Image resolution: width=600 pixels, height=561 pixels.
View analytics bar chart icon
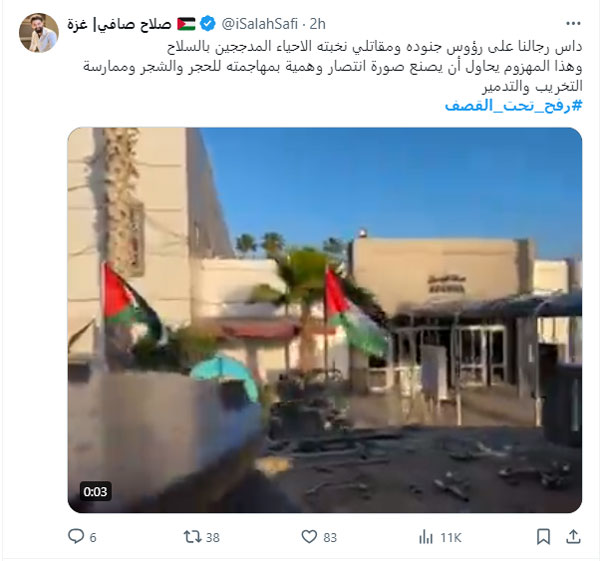pyautogui.click(x=426, y=537)
